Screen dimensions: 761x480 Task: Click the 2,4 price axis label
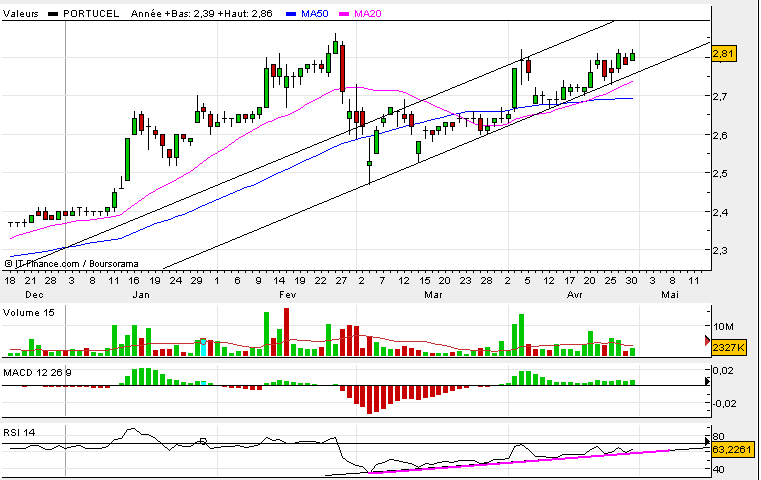pos(720,212)
